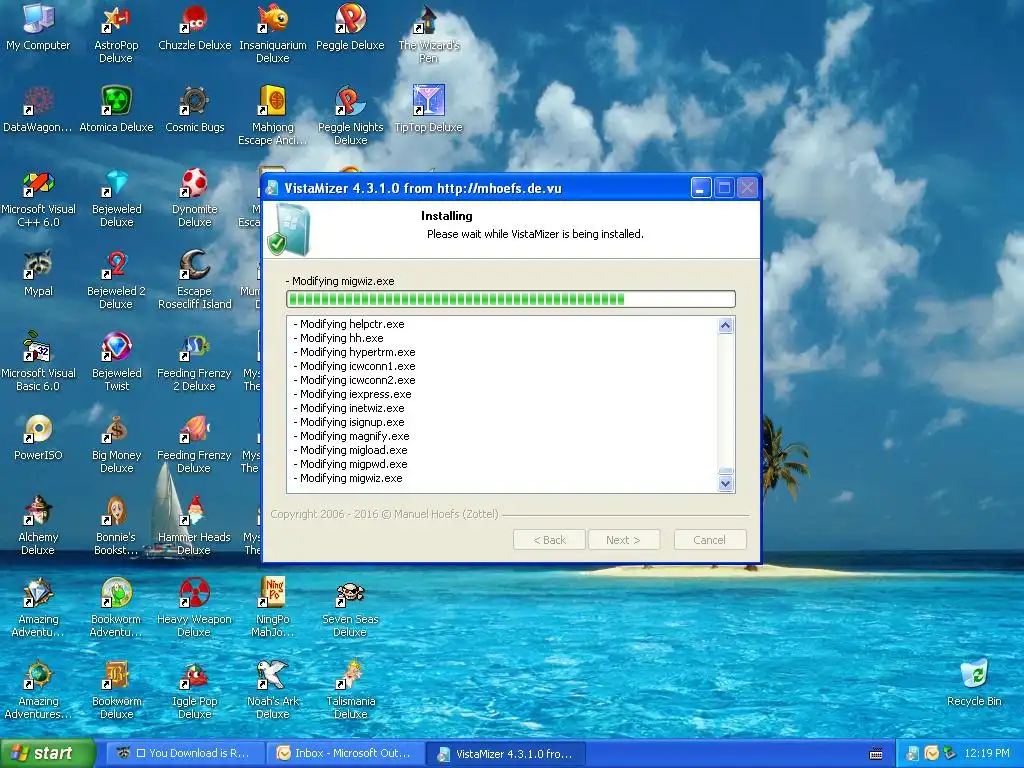Select 'Modifying migpwd.exe' log line
This screenshot has height=768, width=1024.
click(350, 464)
